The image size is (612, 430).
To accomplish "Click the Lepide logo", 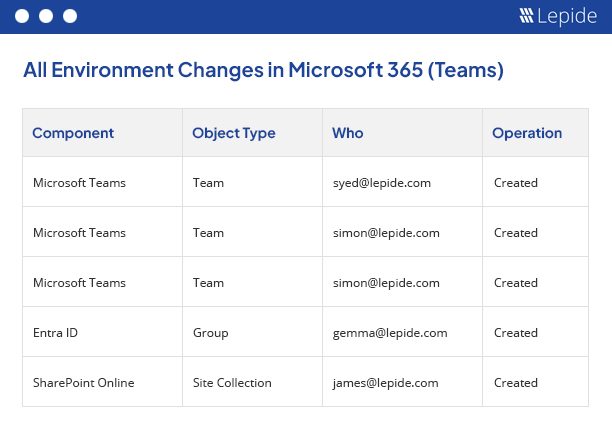I will [x=558, y=16].
